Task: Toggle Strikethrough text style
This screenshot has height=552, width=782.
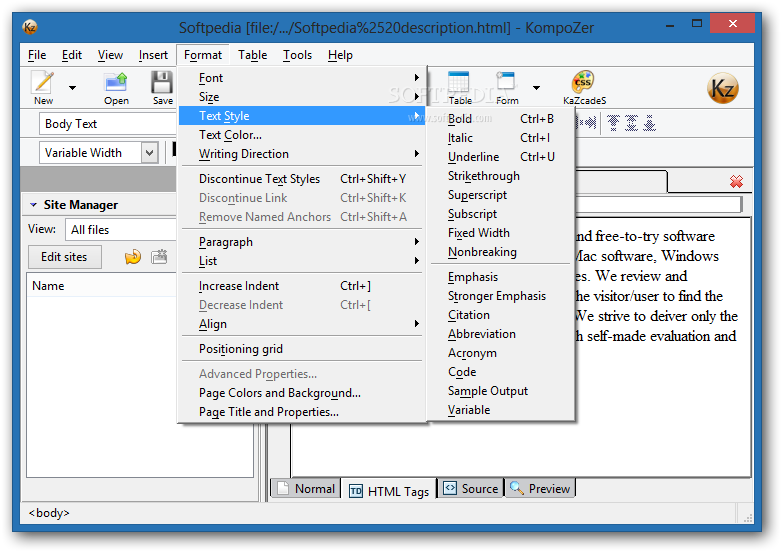Action: click(500, 176)
